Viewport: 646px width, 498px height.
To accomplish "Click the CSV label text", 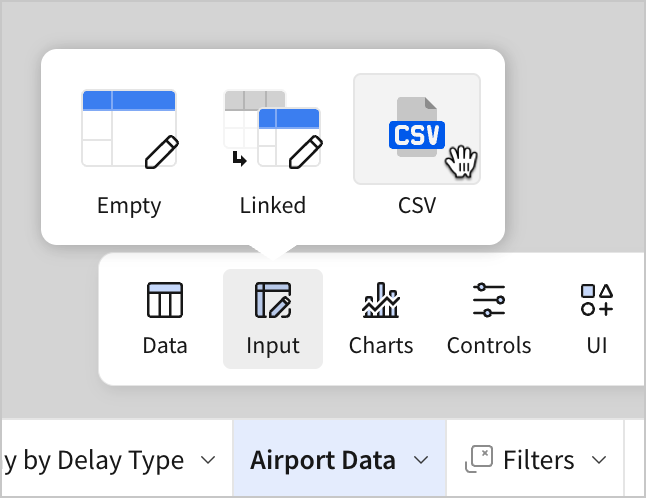I will (417, 206).
